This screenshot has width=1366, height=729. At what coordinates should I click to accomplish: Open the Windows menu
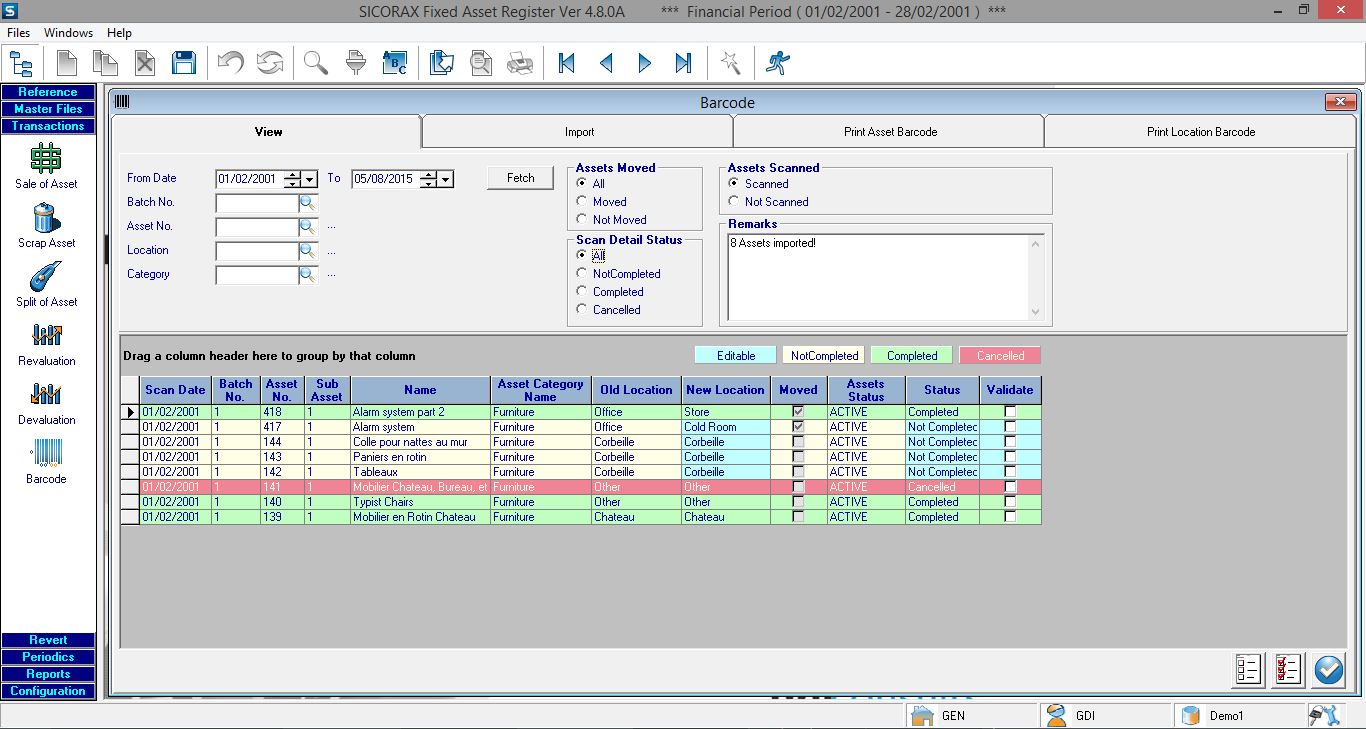(x=68, y=33)
